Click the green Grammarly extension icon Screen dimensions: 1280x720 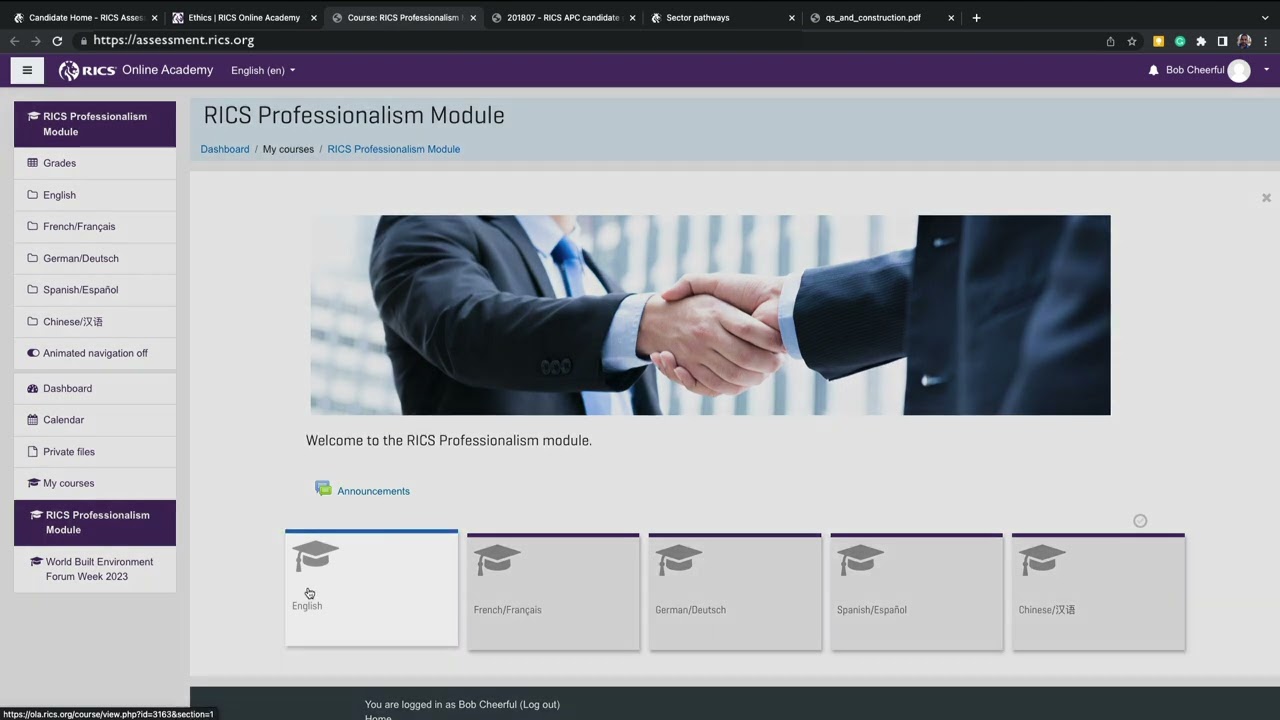(1180, 41)
